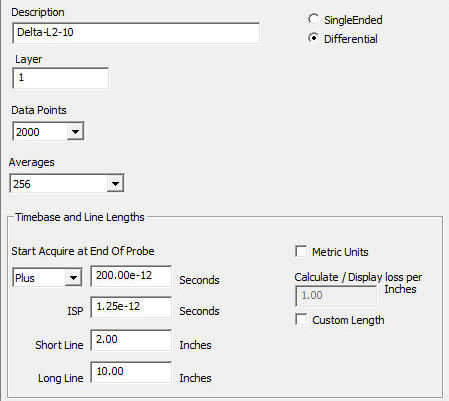This screenshot has height=401, width=449.
Task: Click the disabled loss per Inches field
Action: click(x=336, y=296)
